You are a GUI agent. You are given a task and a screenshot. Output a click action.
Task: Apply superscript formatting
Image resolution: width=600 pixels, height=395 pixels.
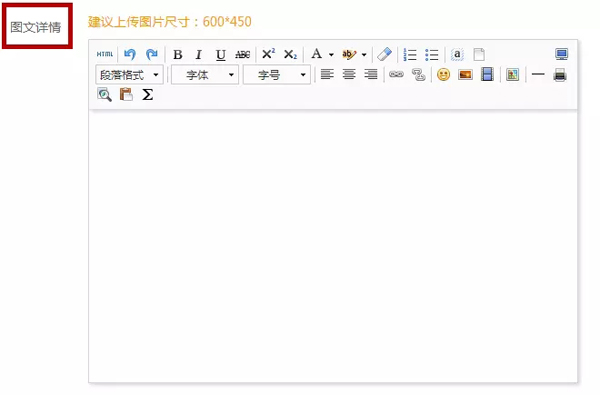(x=268, y=54)
